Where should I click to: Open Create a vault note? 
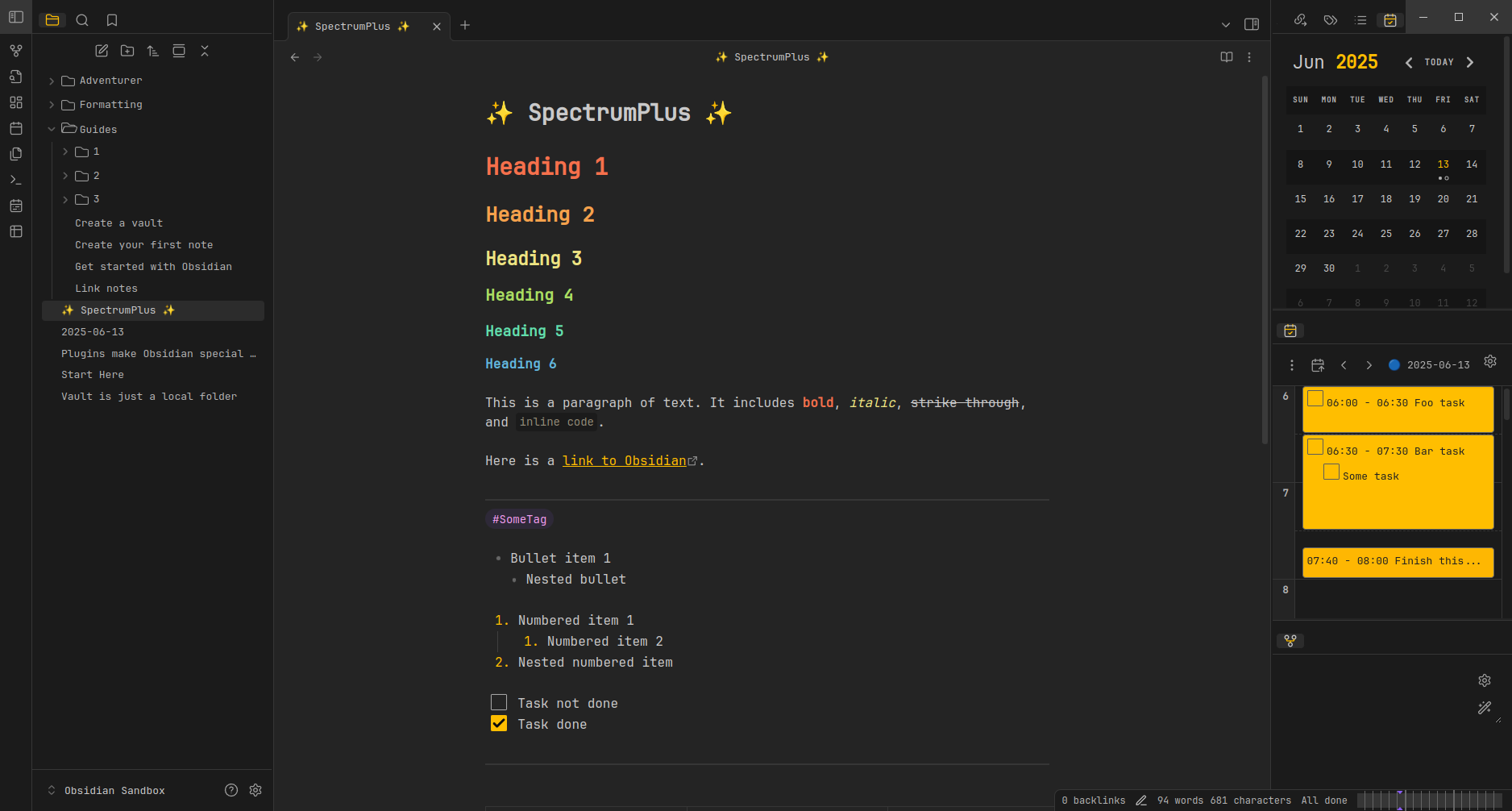(x=118, y=223)
